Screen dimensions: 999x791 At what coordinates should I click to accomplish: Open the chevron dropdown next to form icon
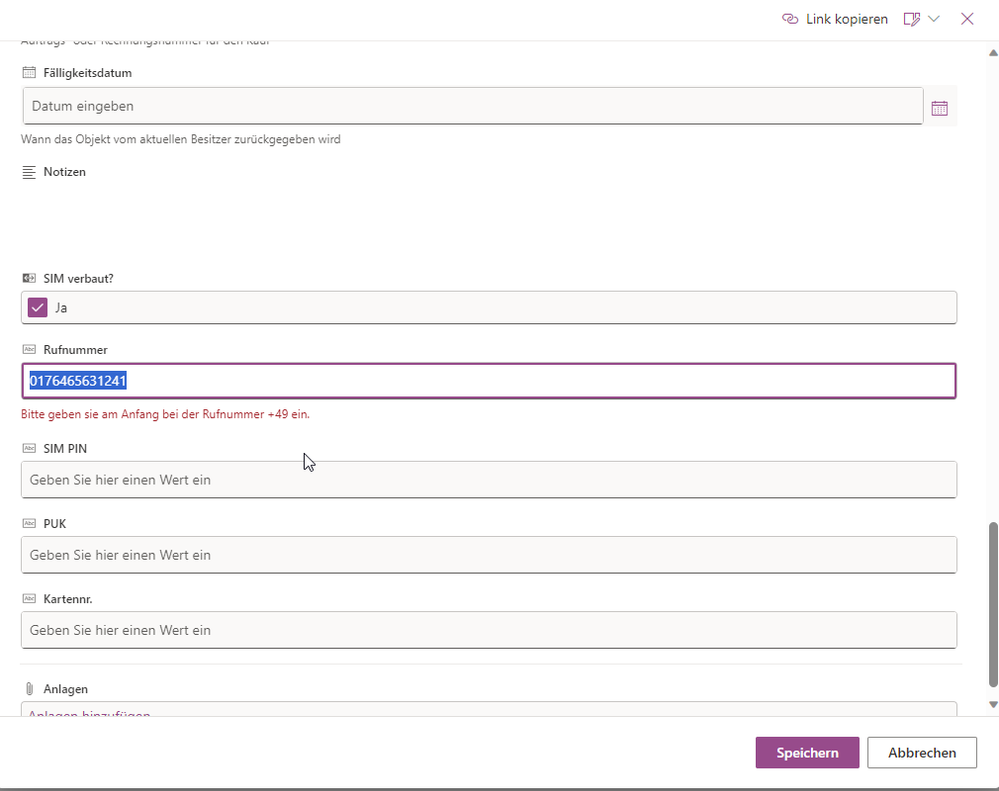934,18
